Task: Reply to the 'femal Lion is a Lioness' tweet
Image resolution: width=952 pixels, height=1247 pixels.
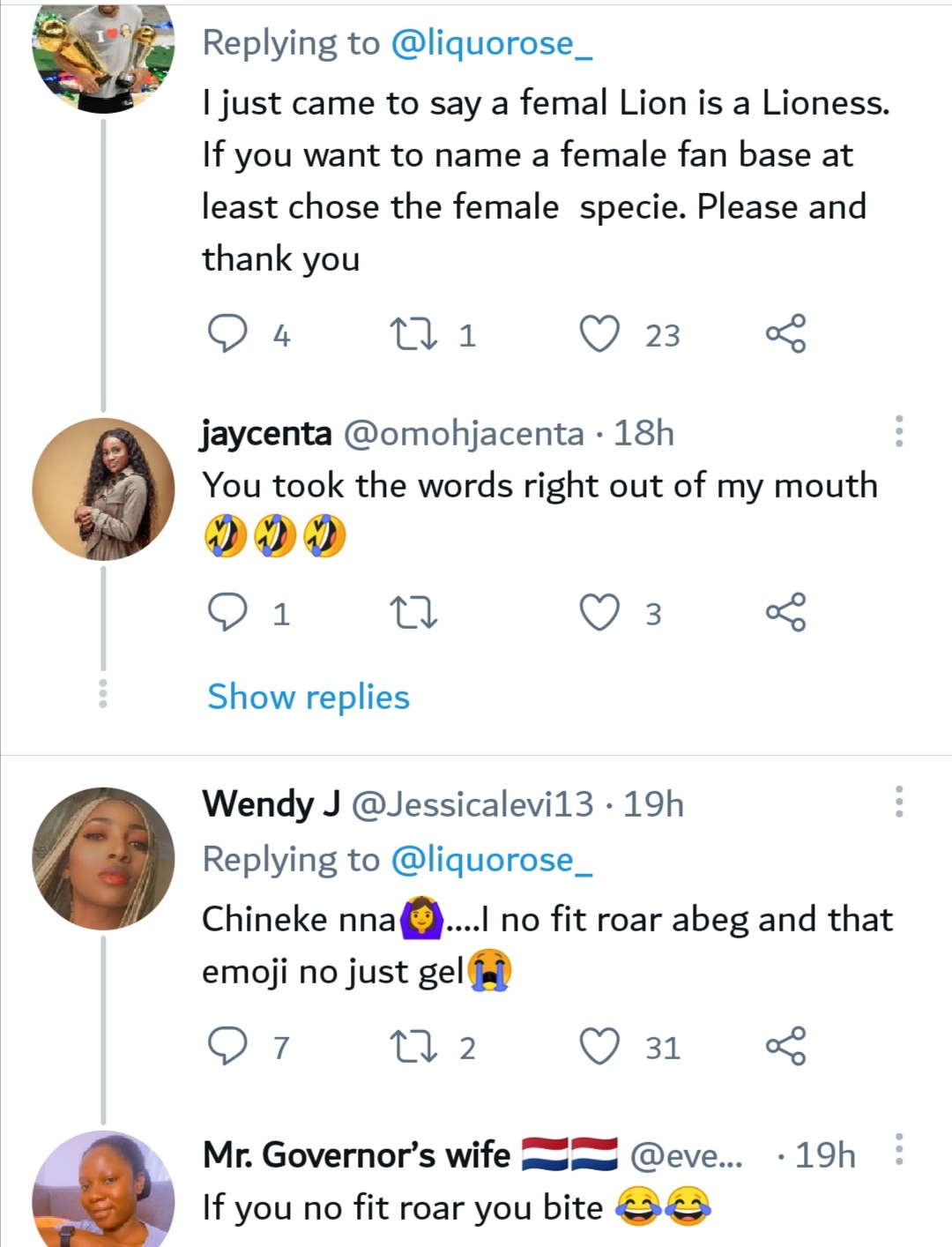Action: [x=227, y=334]
